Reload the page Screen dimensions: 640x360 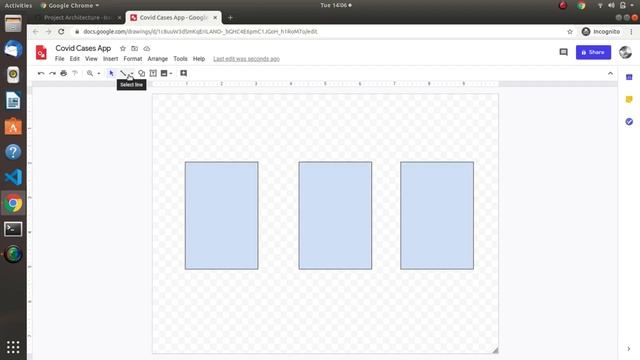pyautogui.click(x=61, y=31)
